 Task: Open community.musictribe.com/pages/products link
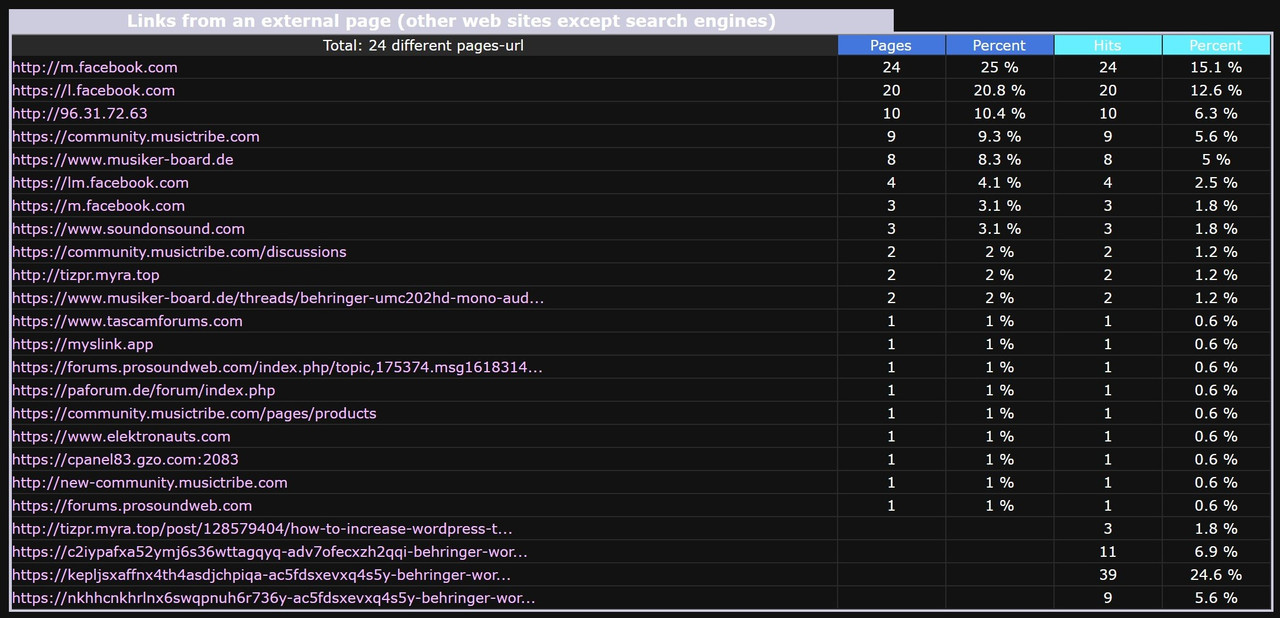point(194,412)
